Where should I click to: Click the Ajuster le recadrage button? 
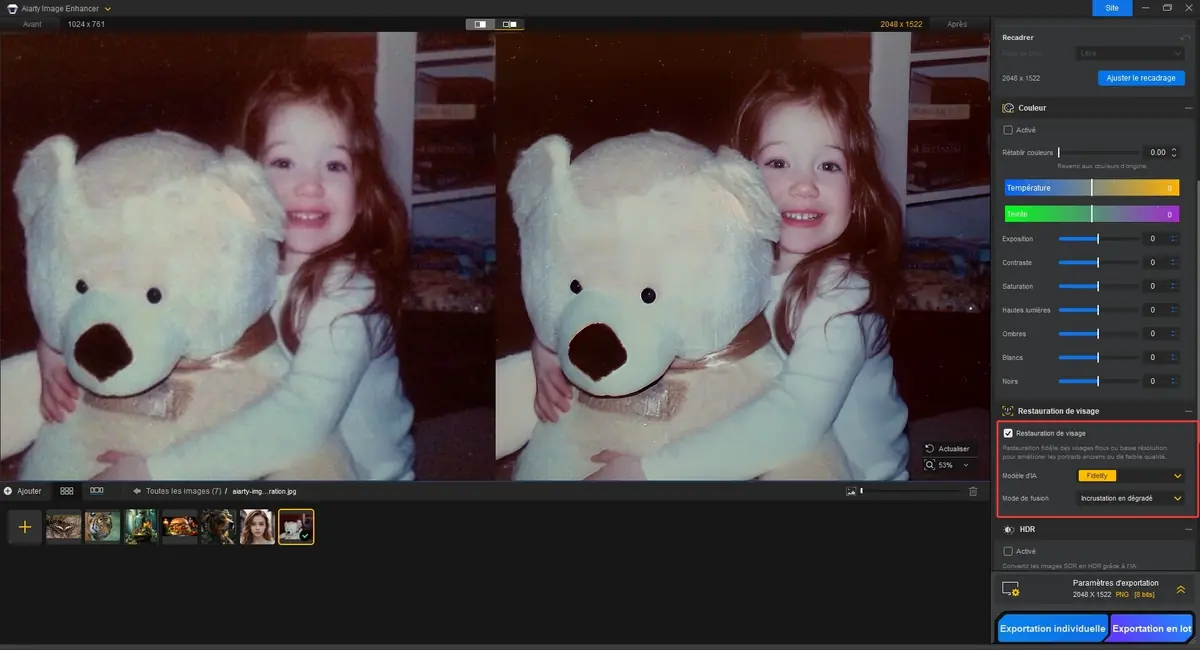pos(1140,77)
